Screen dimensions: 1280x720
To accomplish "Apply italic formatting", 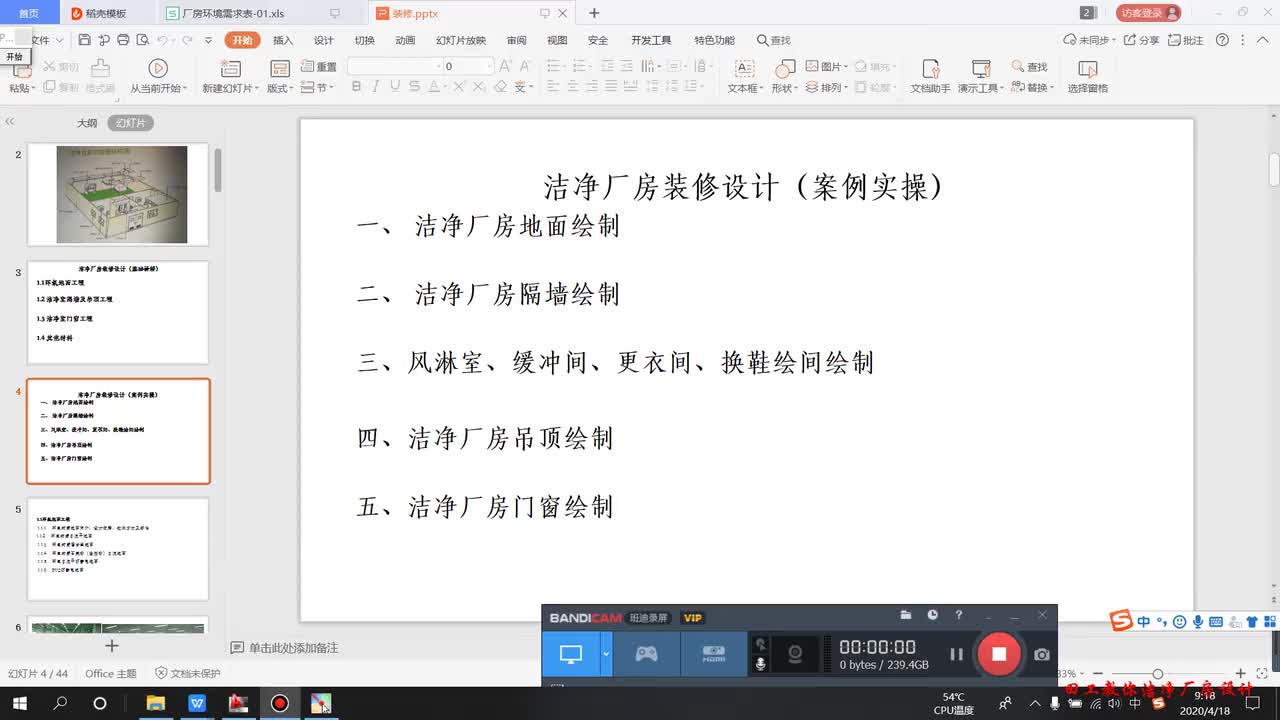I will [x=376, y=87].
